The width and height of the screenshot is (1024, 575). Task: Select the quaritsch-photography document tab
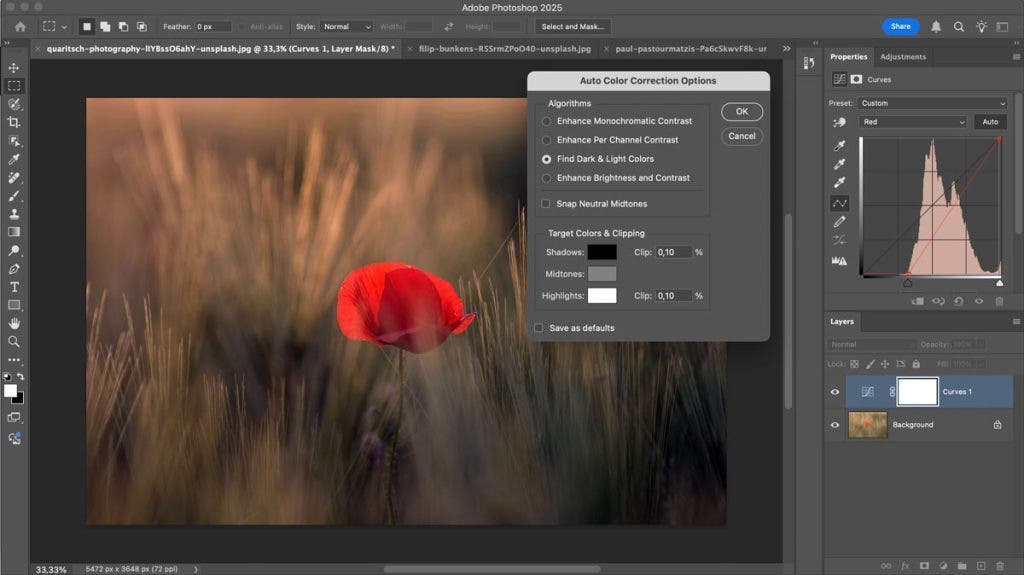220,48
